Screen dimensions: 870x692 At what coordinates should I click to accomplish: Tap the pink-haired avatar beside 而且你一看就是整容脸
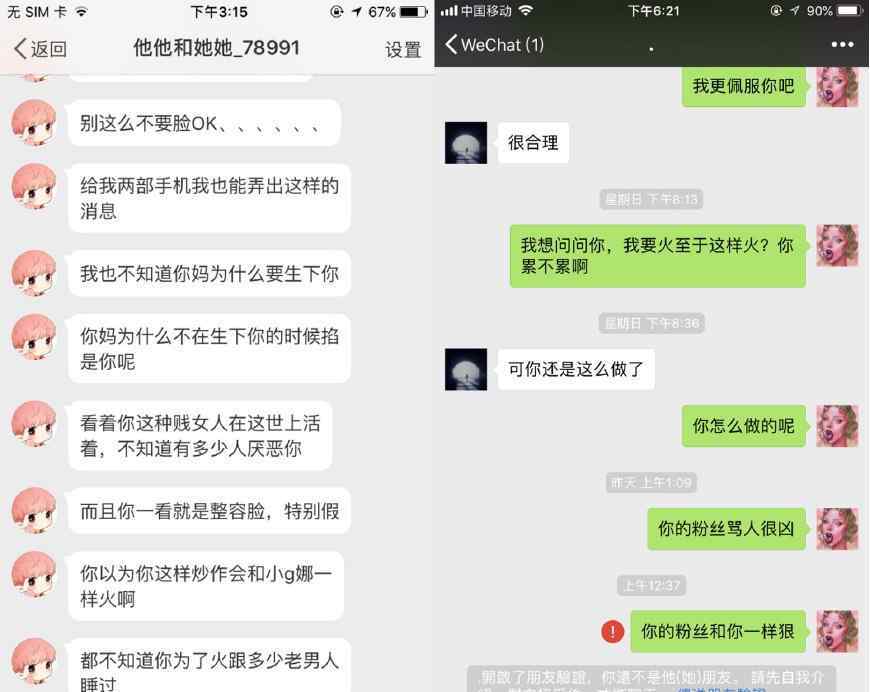click(x=34, y=510)
